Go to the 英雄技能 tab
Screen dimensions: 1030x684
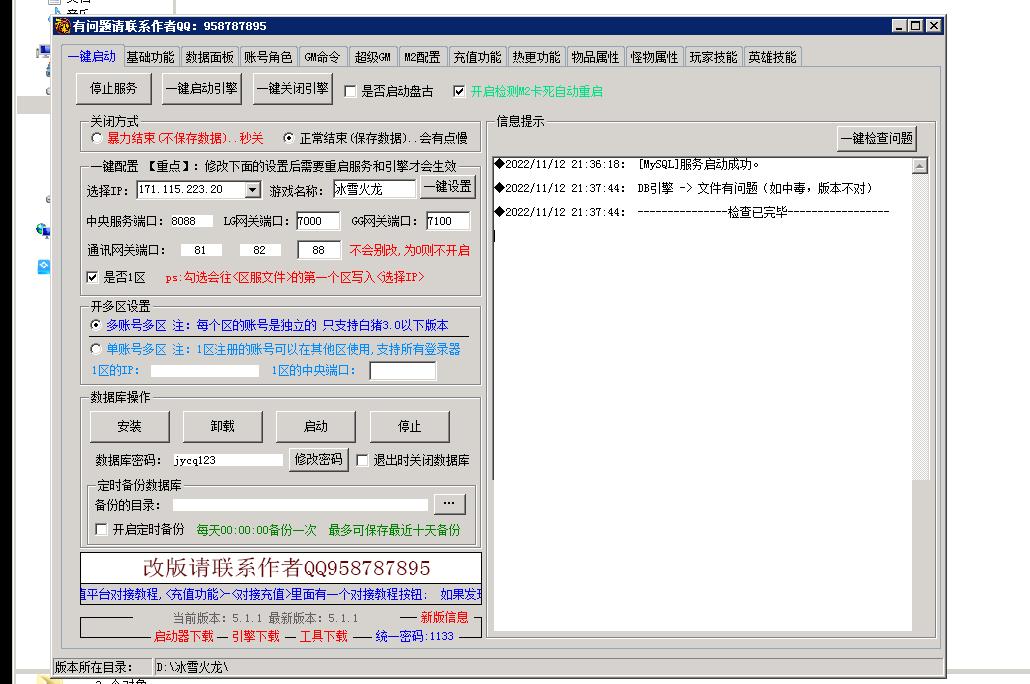[x=772, y=57]
